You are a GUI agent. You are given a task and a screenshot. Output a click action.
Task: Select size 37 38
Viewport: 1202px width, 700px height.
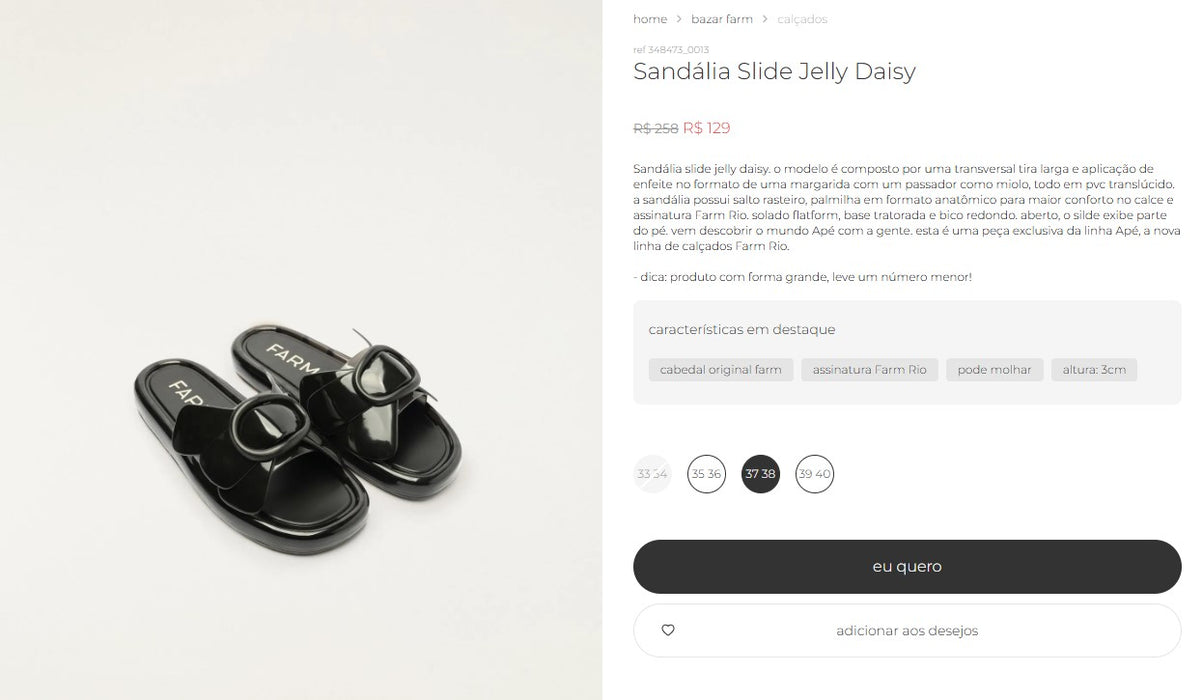760,474
